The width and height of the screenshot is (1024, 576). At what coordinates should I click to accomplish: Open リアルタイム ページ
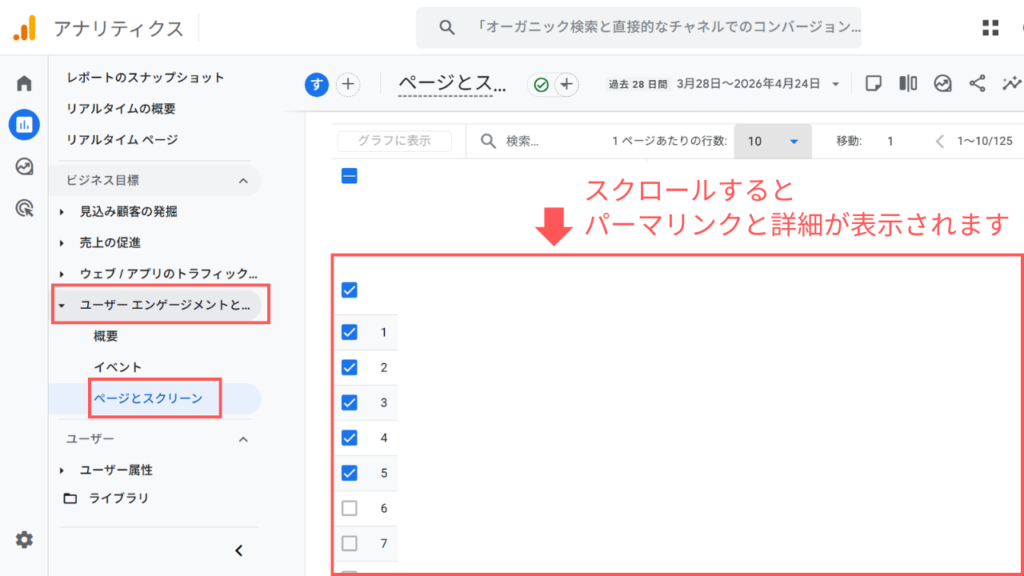click(x=122, y=140)
